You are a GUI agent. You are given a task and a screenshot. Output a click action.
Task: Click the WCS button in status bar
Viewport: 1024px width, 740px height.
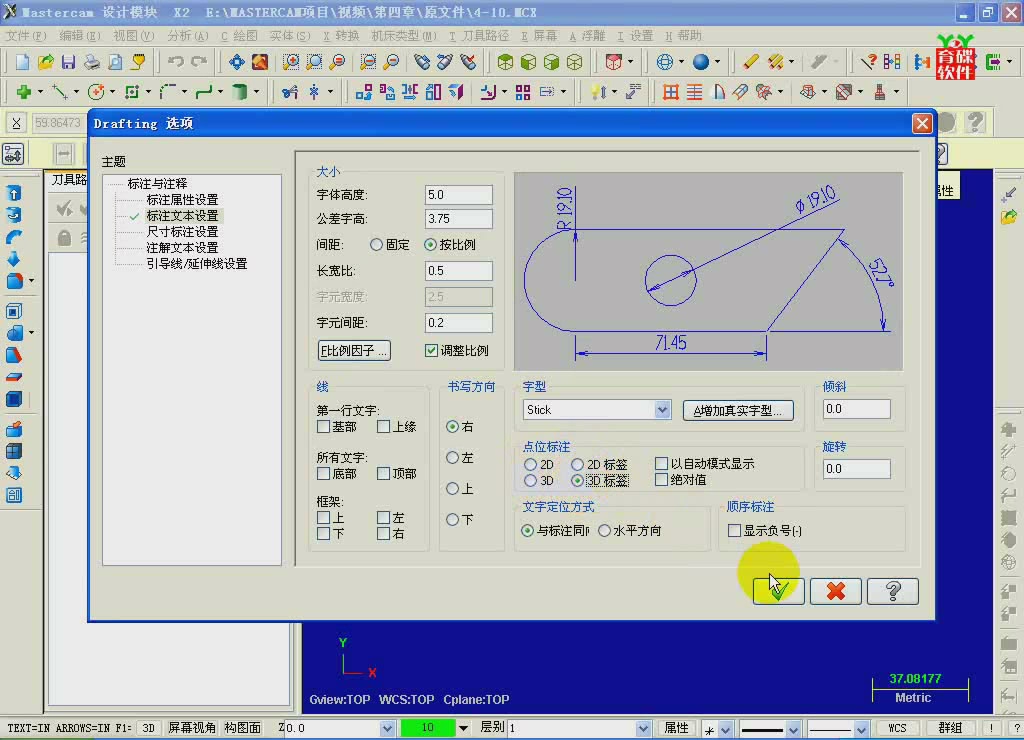(897, 728)
